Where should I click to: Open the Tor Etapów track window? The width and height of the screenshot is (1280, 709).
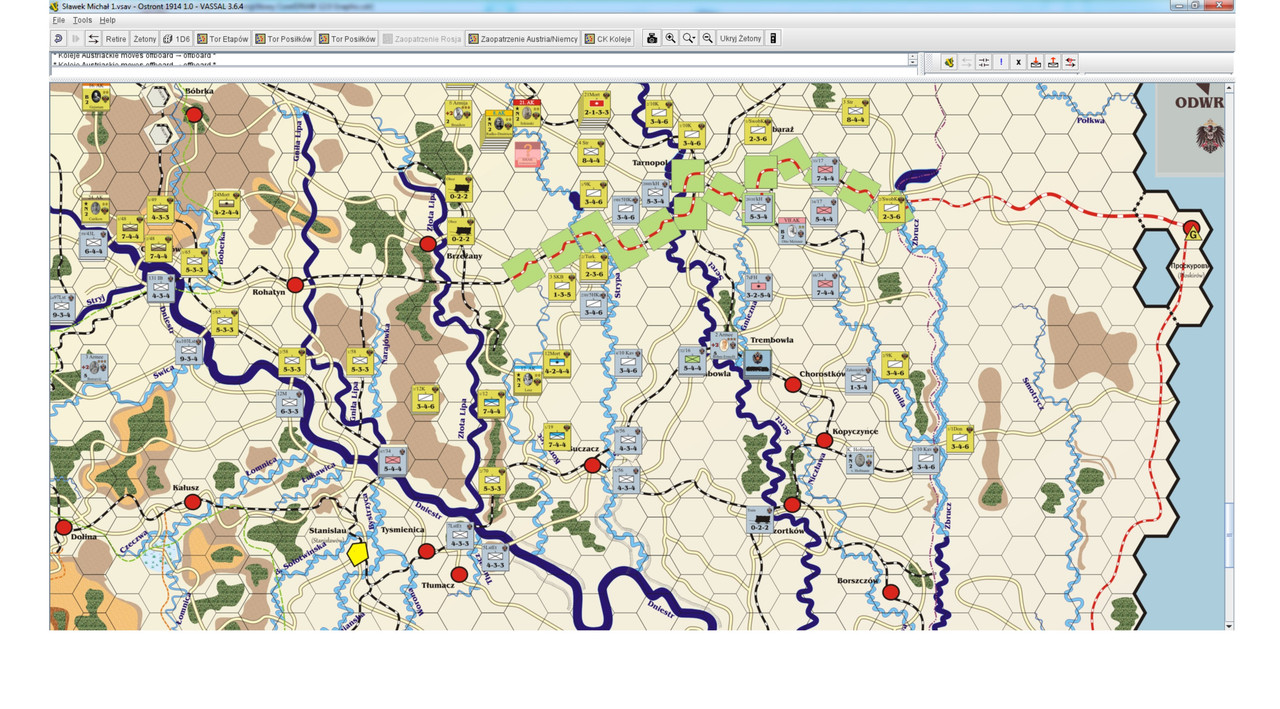(x=223, y=39)
